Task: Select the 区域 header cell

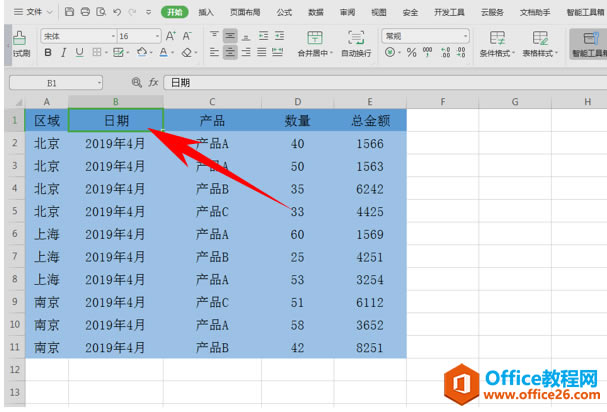Action: [47, 120]
